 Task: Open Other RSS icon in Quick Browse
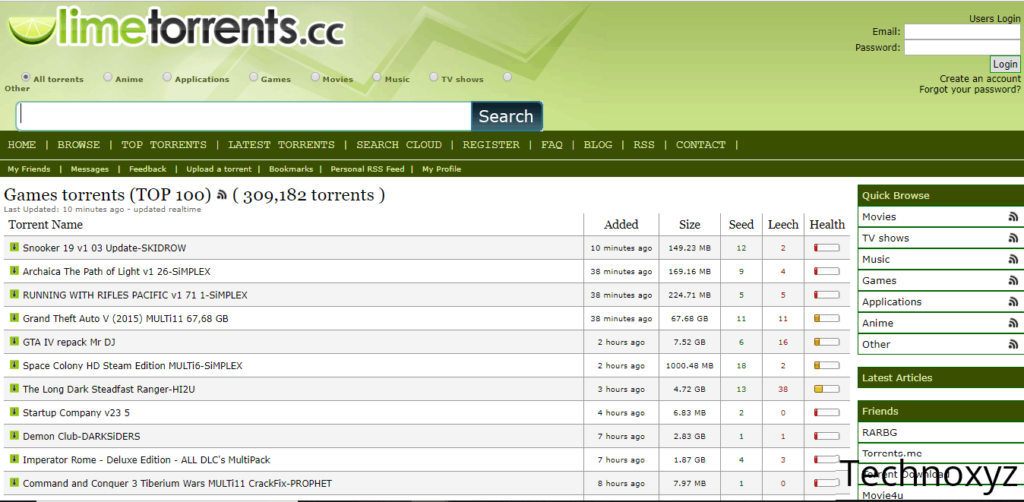pos(1013,344)
